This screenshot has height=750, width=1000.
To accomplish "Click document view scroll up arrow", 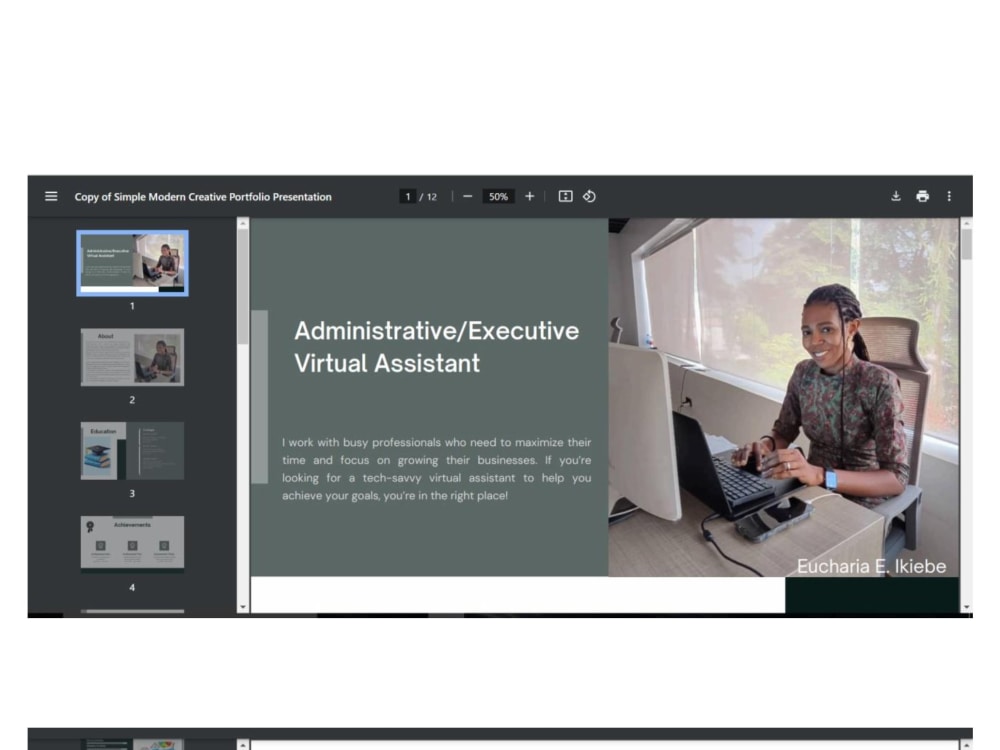I will click(x=967, y=223).
